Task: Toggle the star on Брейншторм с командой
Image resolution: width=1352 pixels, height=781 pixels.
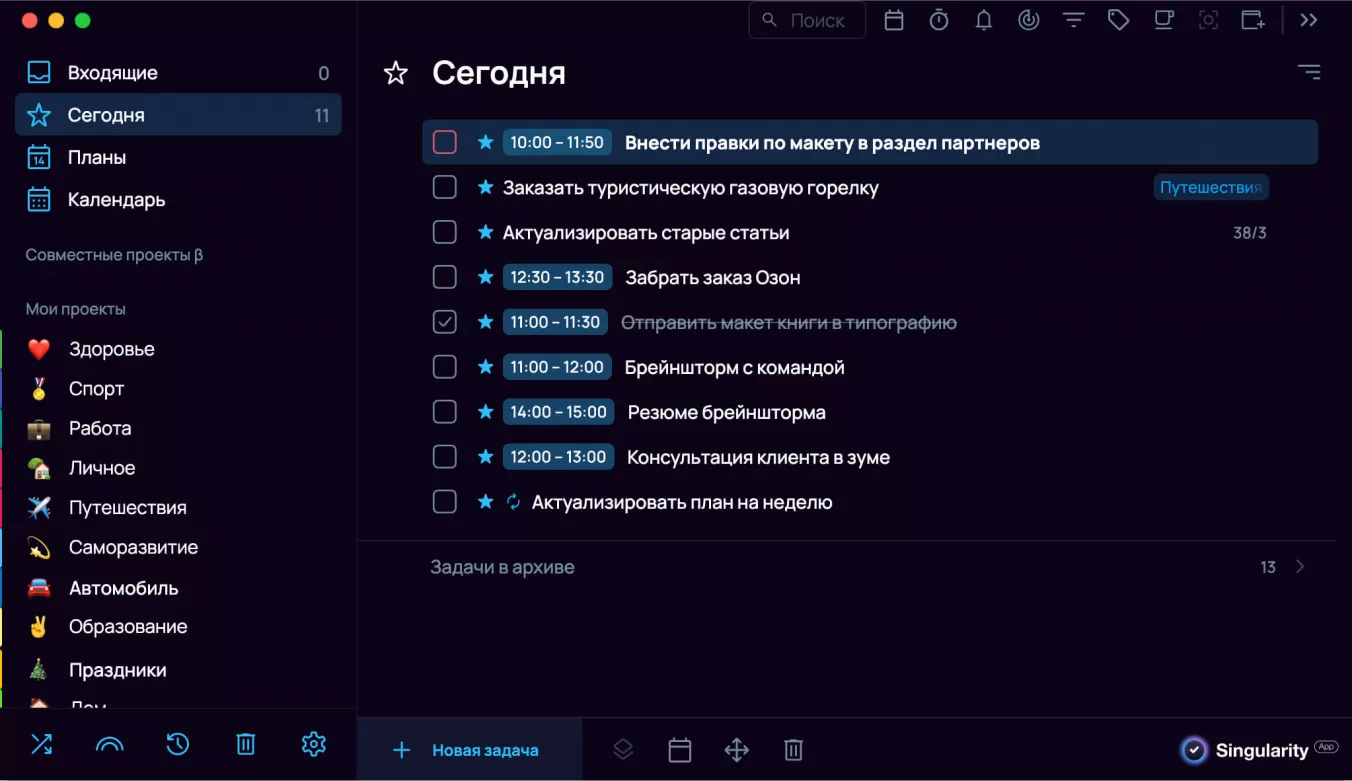Action: [486, 367]
